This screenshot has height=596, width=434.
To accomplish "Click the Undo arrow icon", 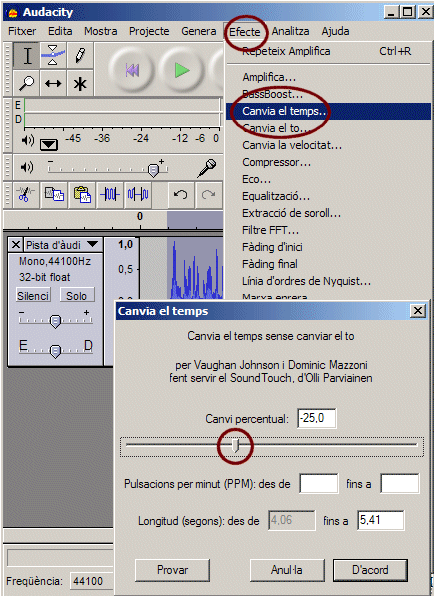I will pyautogui.click(x=181, y=195).
